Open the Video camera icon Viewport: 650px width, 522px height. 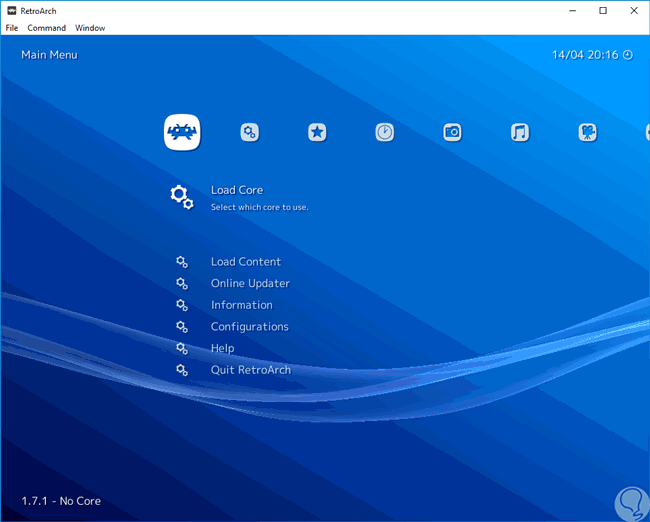click(x=588, y=132)
